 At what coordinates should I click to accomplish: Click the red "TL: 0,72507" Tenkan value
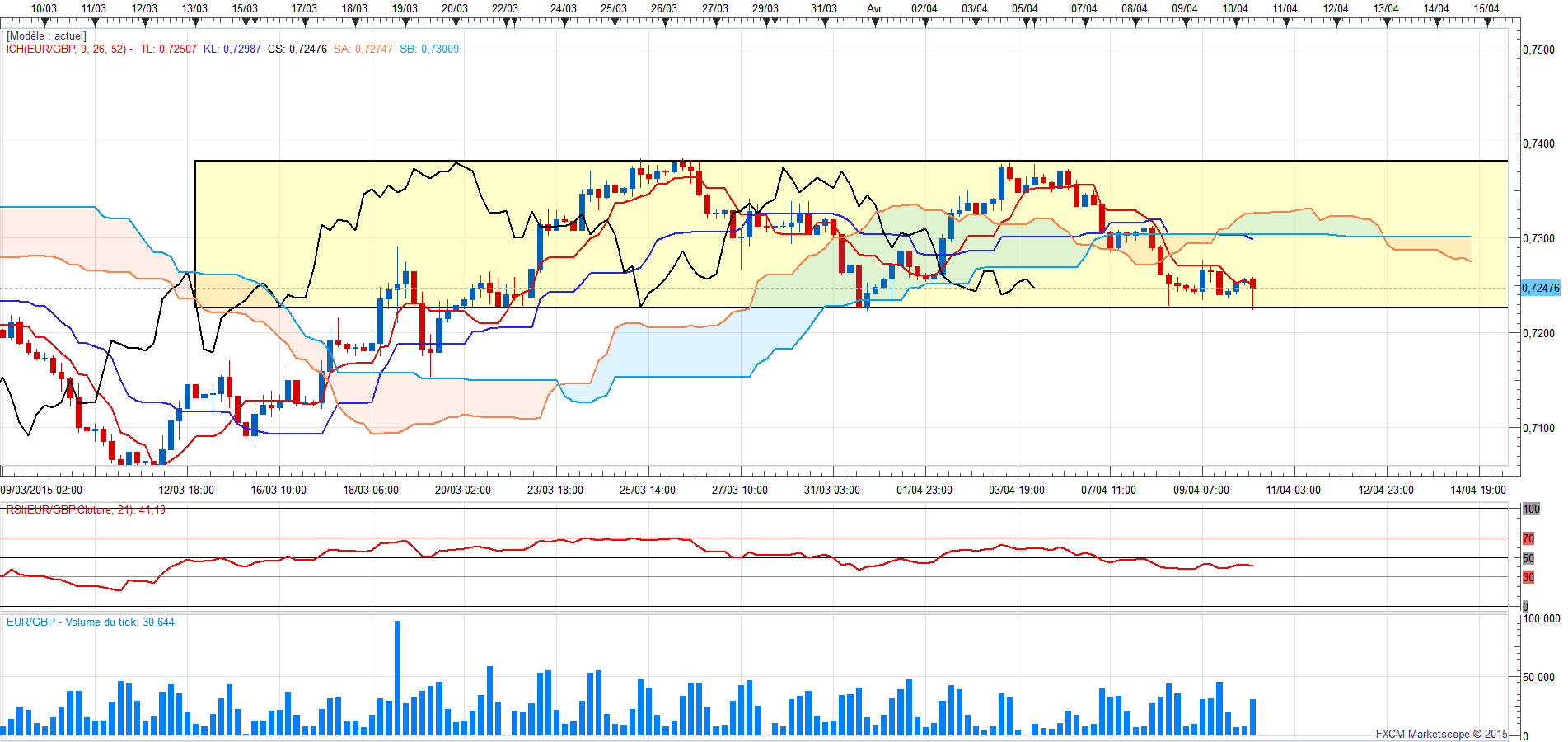point(168,49)
